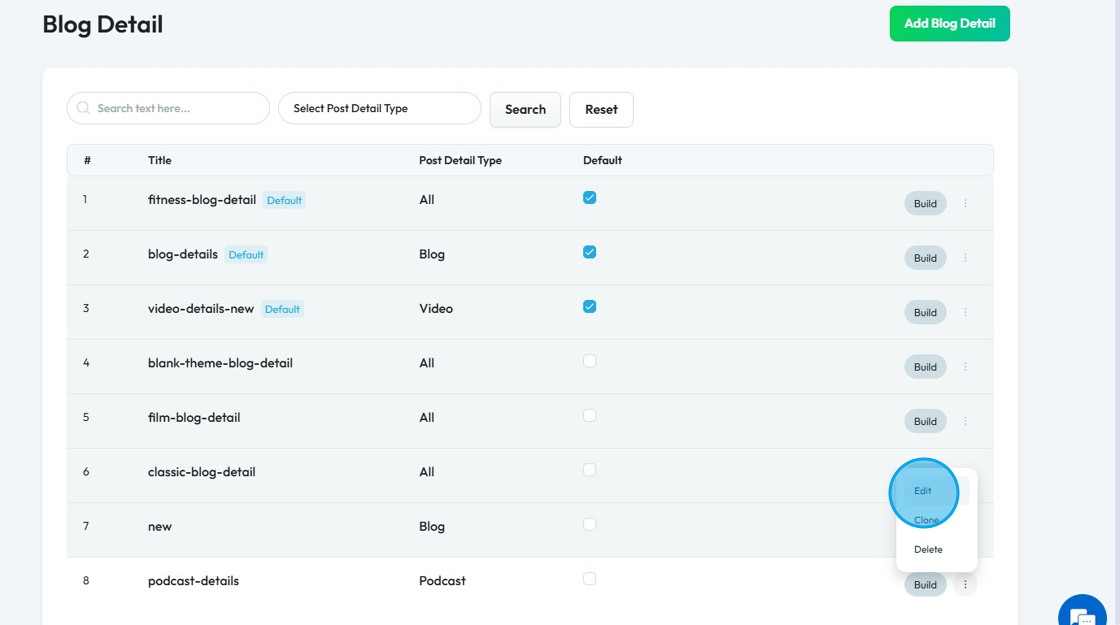Click the Reset button

[601, 109]
